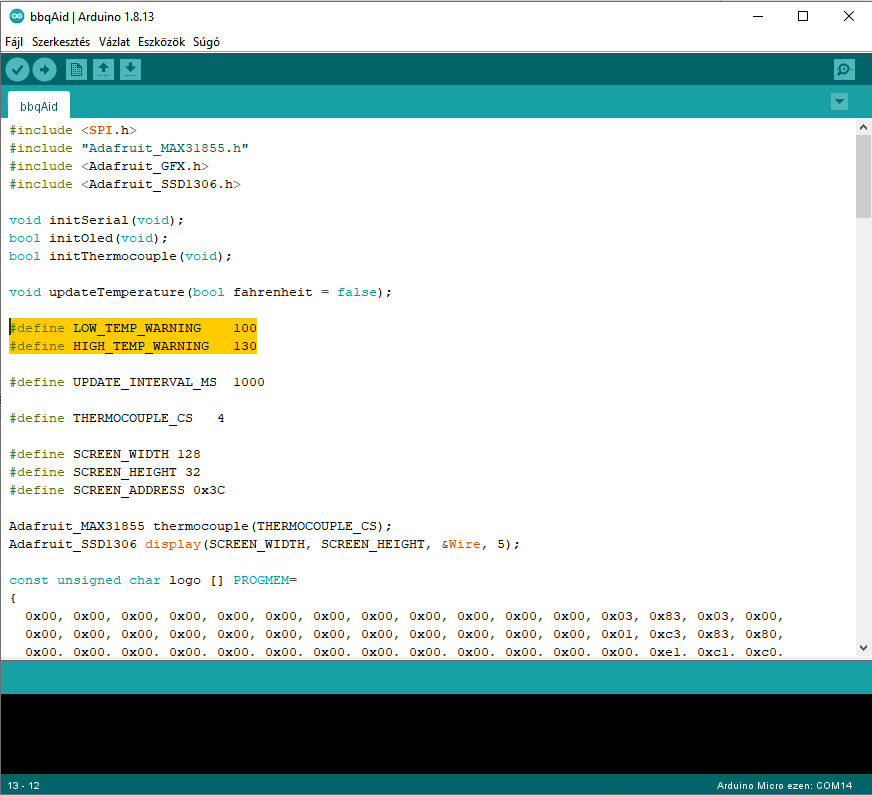Click the initOled declaration
The height and width of the screenshot is (795, 872).
click(x=88, y=238)
